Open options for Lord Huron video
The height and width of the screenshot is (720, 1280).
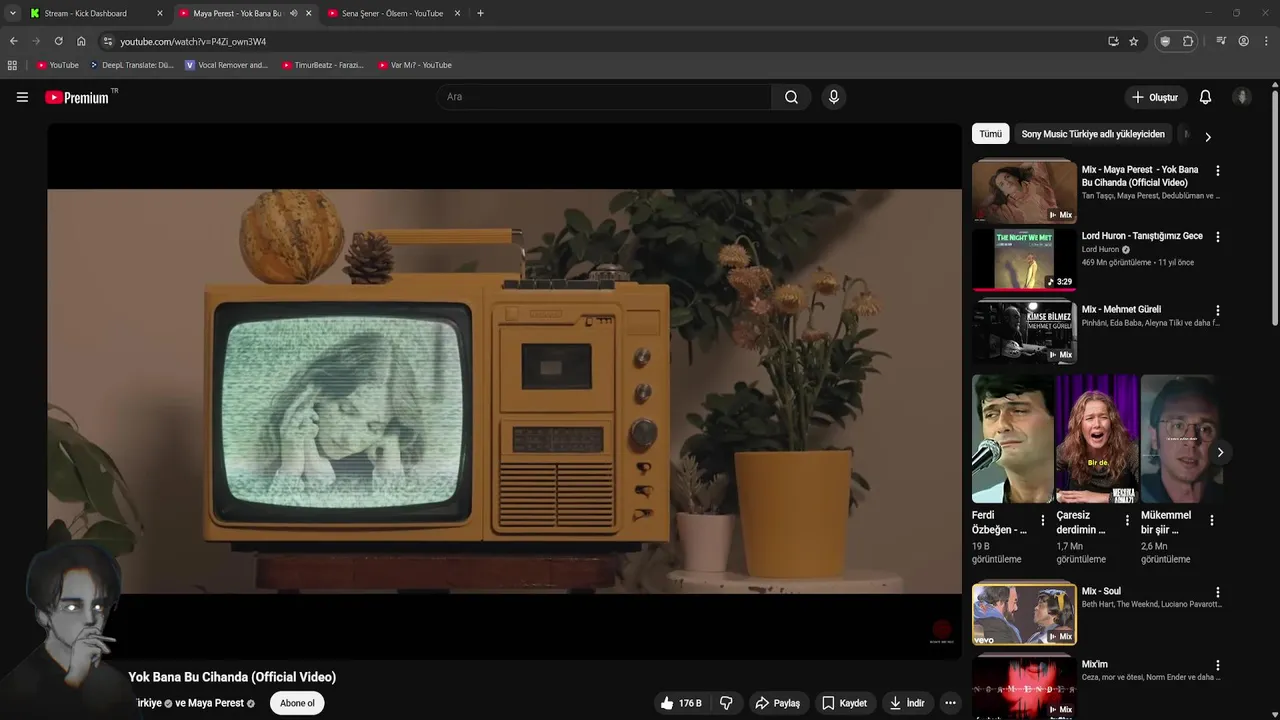tap(1217, 237)
